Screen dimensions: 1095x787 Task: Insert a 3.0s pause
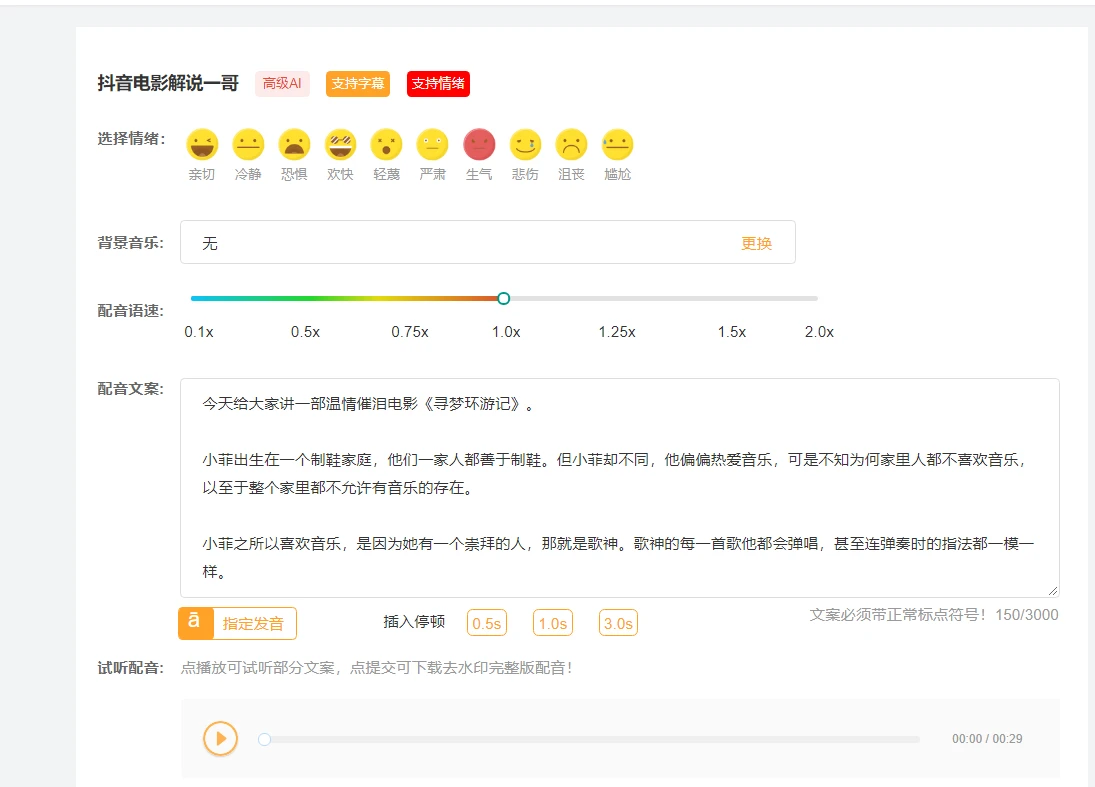click(x=618, y=623)
